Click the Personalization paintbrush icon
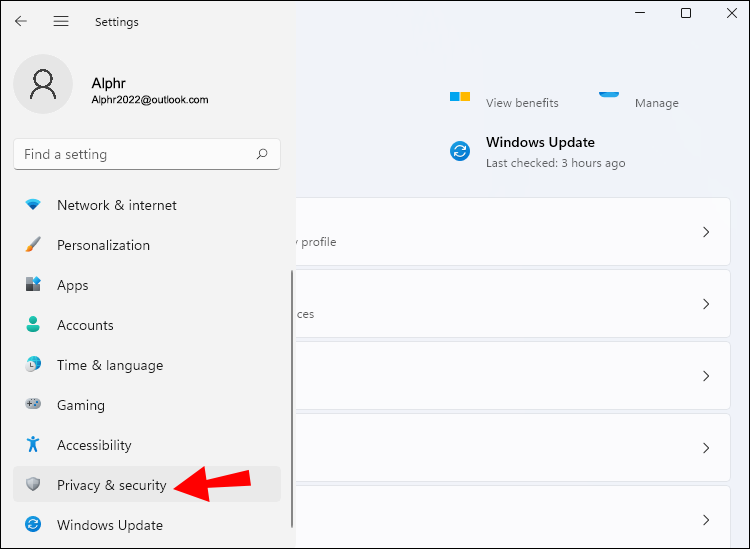 pos(33,245)
